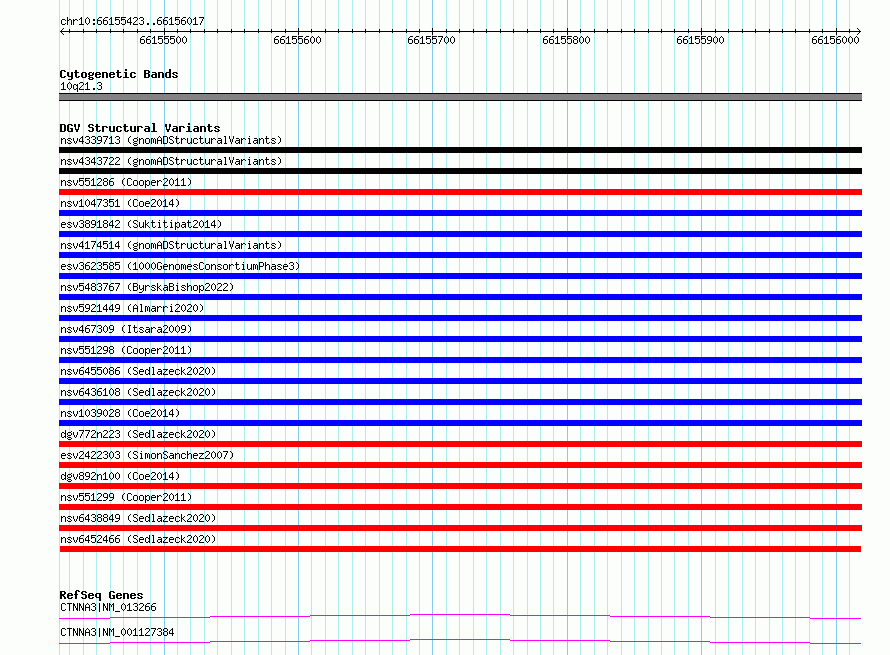Screen dimensions: 890x655
Task: Open the CTNNA3|NM_001127384 transcript label
Action: (x=117, y=632)
